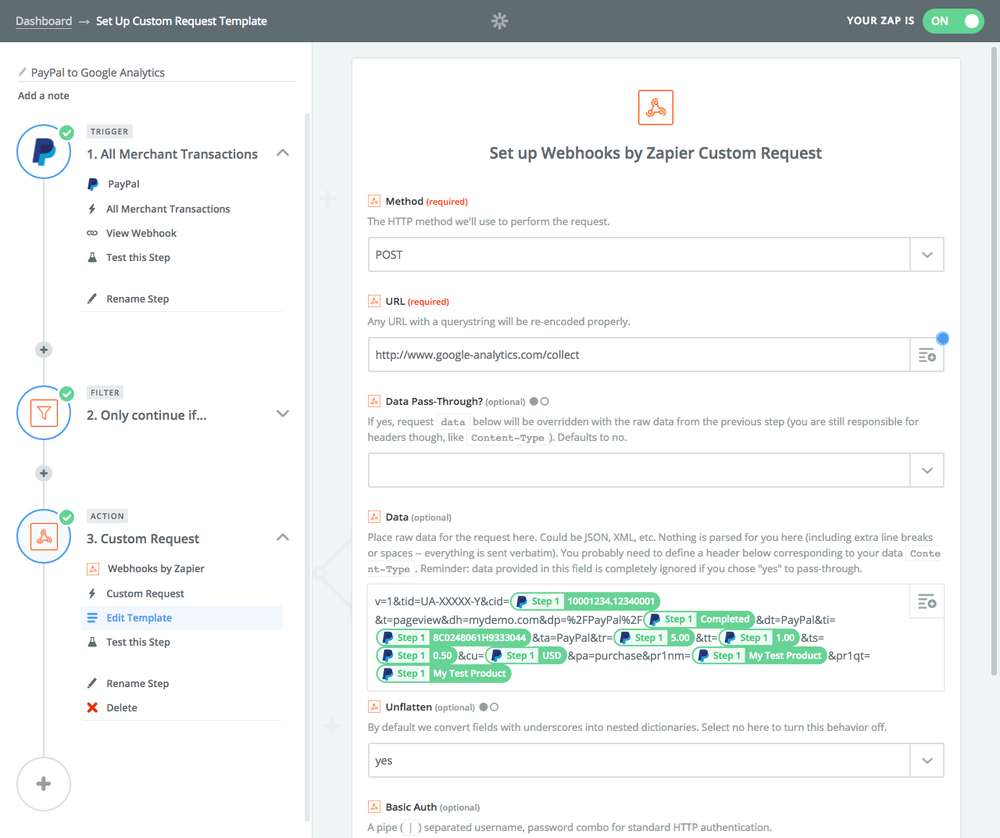
Task: Open Webhooks by Zapier app selection
Action: click(156, 568)
